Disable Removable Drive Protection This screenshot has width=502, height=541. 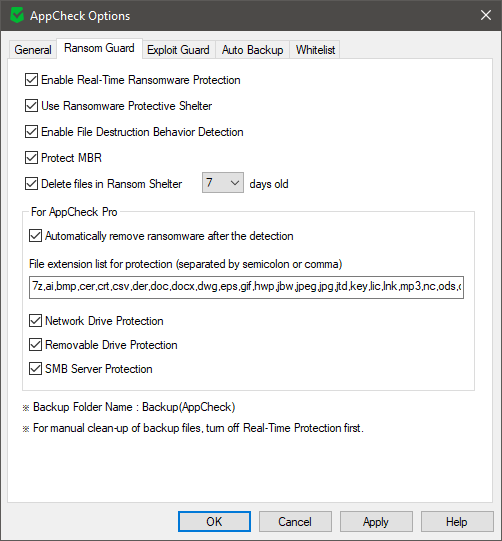tap(36, 345)
